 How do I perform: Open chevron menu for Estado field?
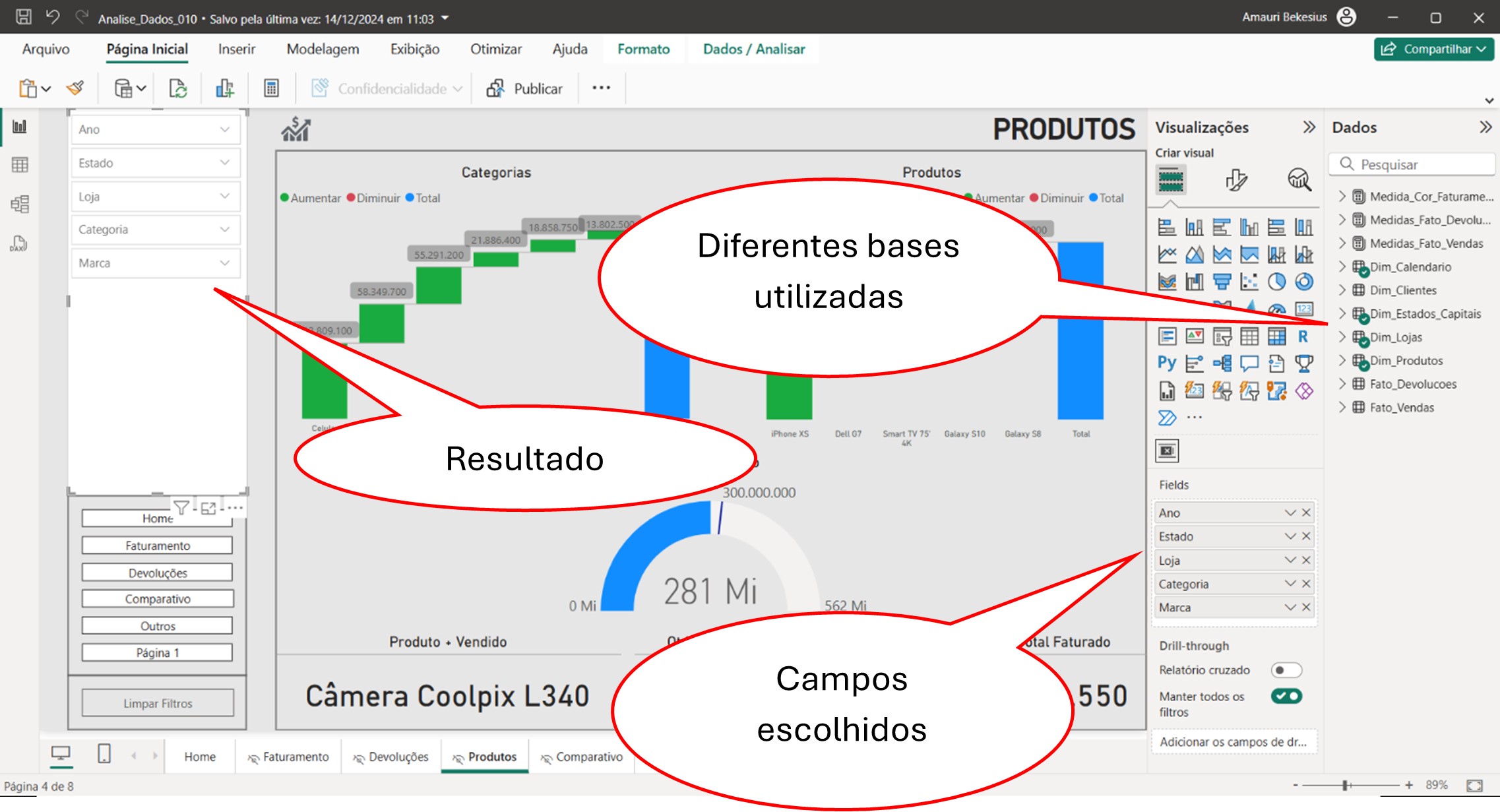pos(1290,536)
